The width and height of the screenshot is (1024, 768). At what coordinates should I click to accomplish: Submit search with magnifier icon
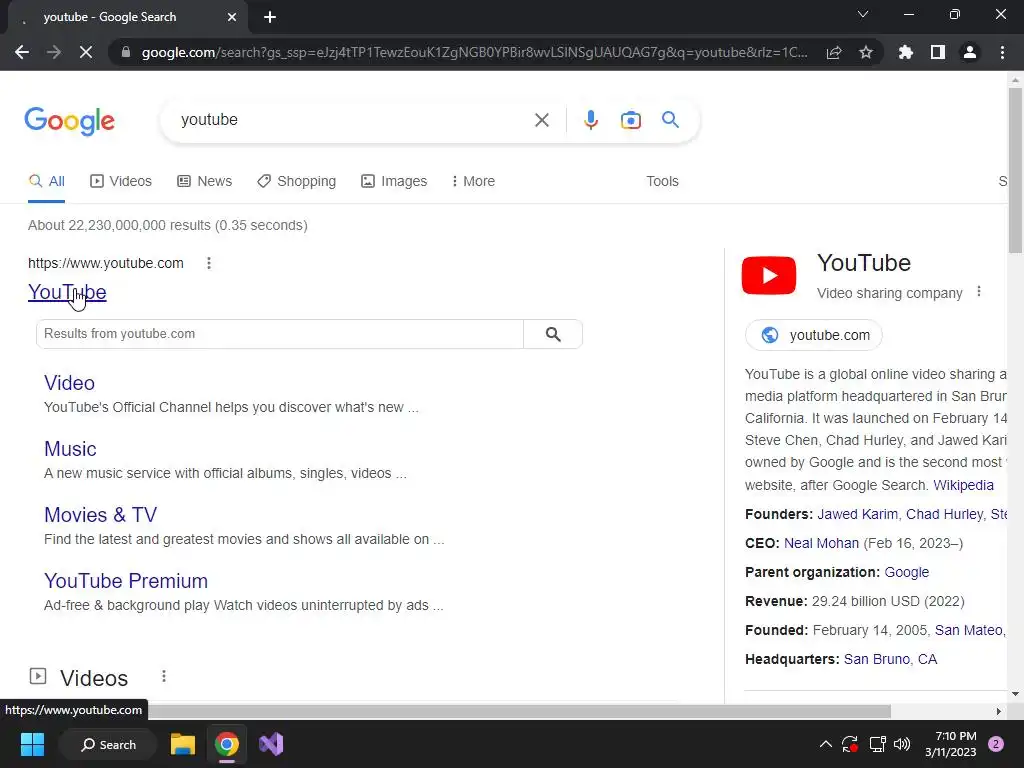(670, 120)
